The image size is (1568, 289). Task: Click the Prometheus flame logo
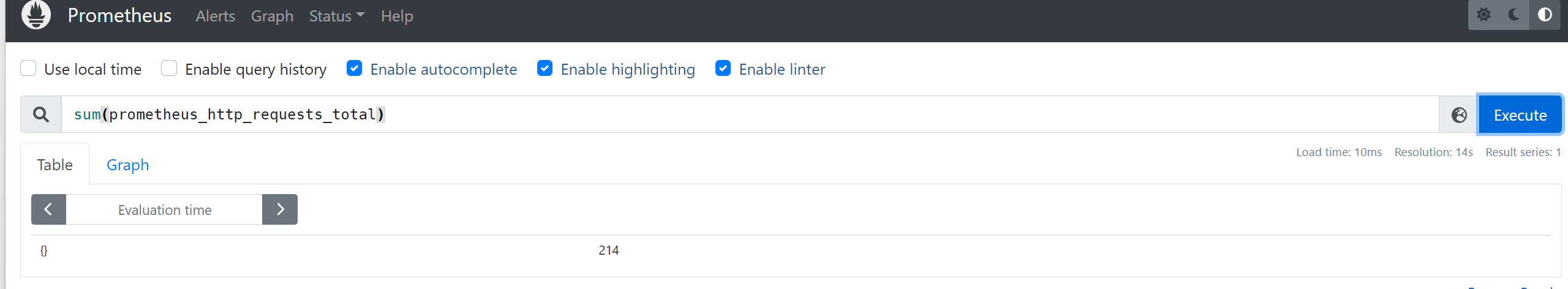[36, 15]
